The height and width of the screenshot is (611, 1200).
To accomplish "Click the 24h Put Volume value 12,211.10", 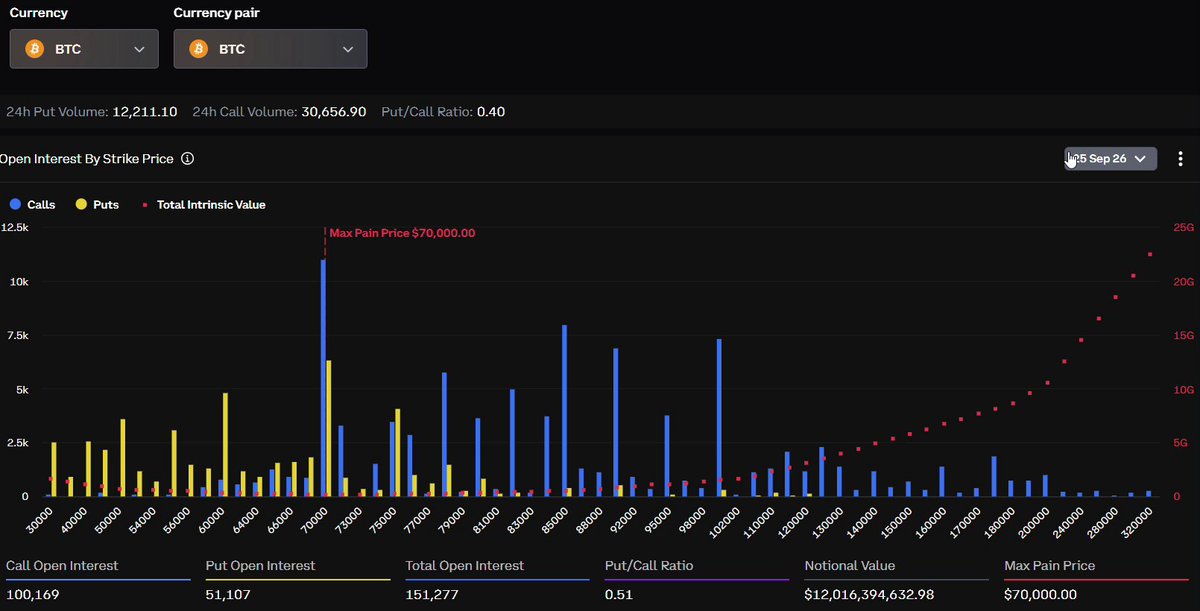I will pos(144,112).
